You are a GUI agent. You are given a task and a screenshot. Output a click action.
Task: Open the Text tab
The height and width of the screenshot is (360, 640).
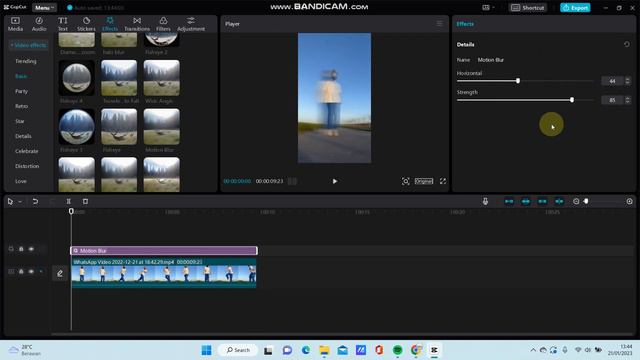pos(62,24)
